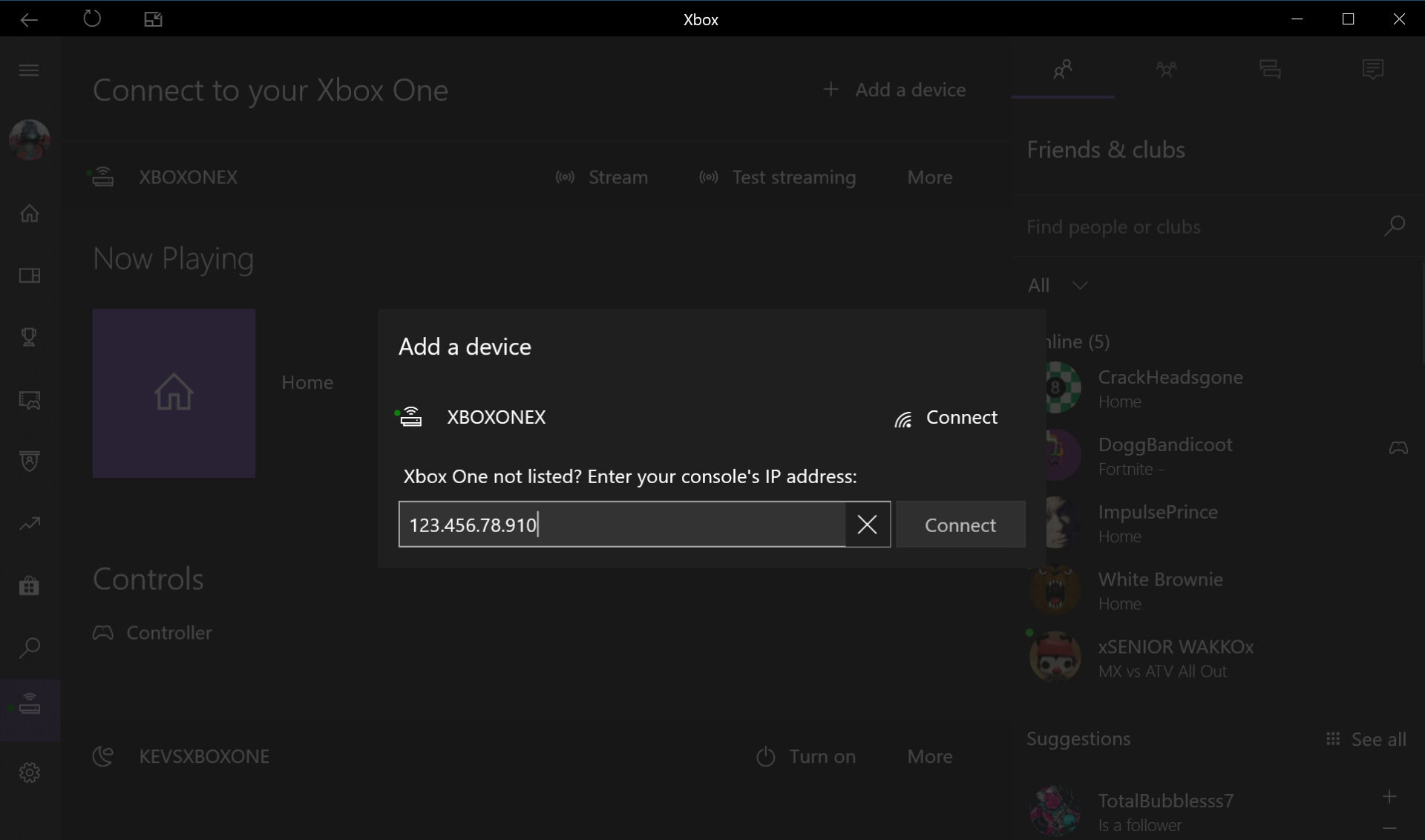
Task: Switch to the Messages tab
Action: point(1270,70)
